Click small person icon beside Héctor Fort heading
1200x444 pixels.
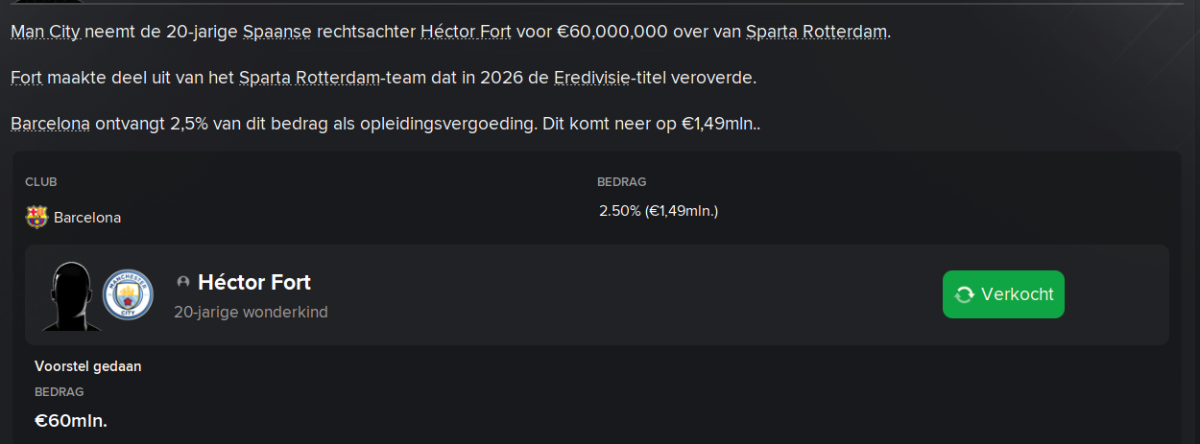pyautogui.click(x=182, y=283)
